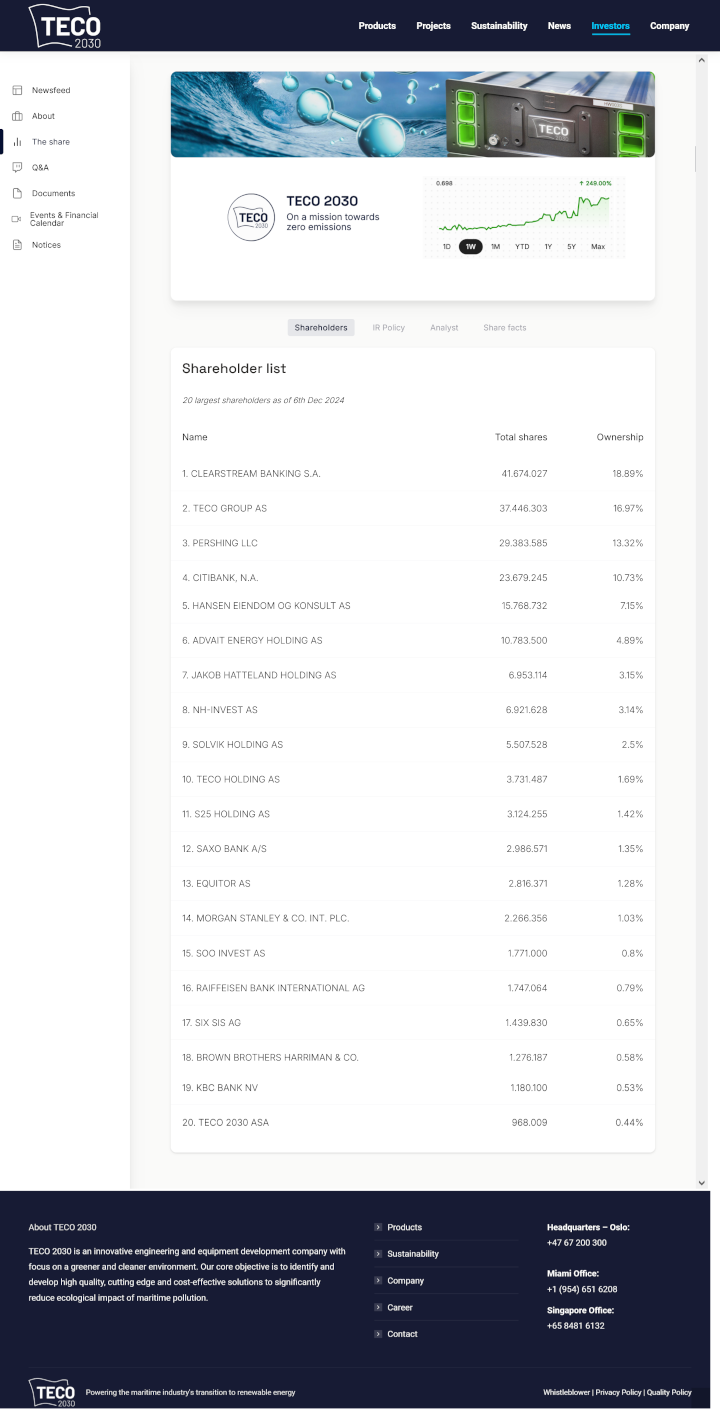Open the Notices document icon
This screenshot has height=1409, width=720.
(x=17, y=245)
